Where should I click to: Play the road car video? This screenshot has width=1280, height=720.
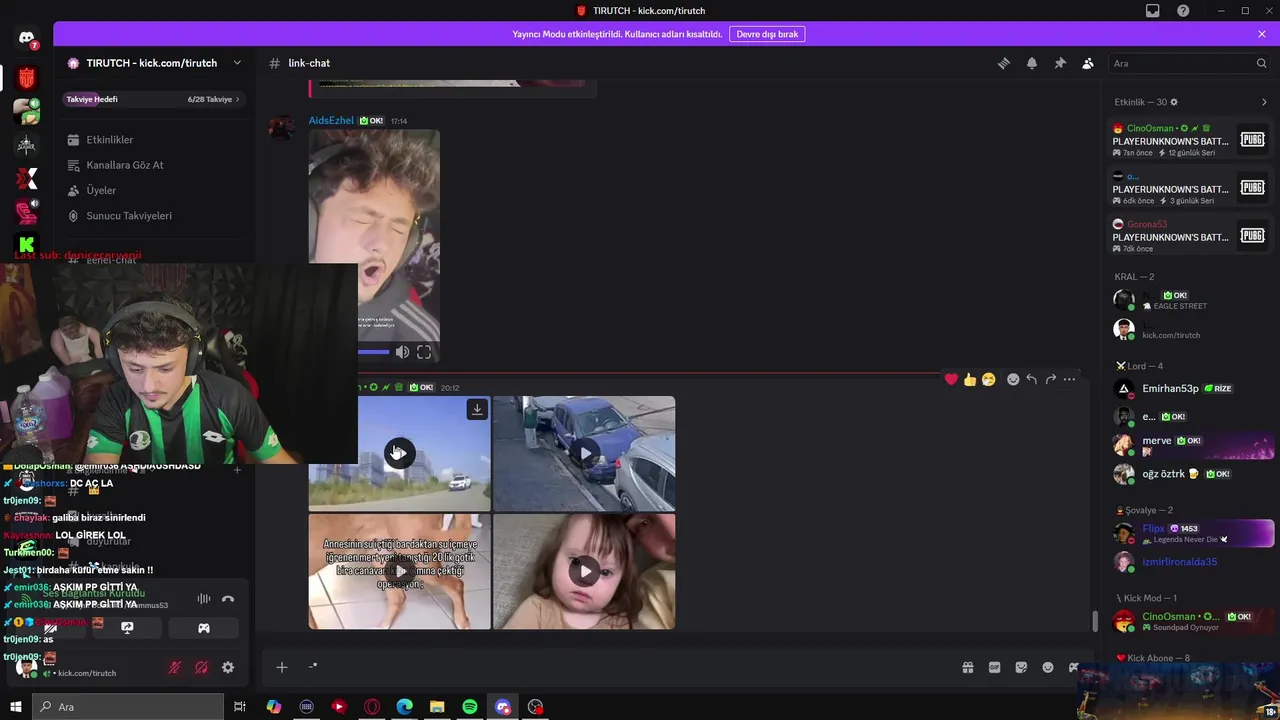(x=399, y=453)
